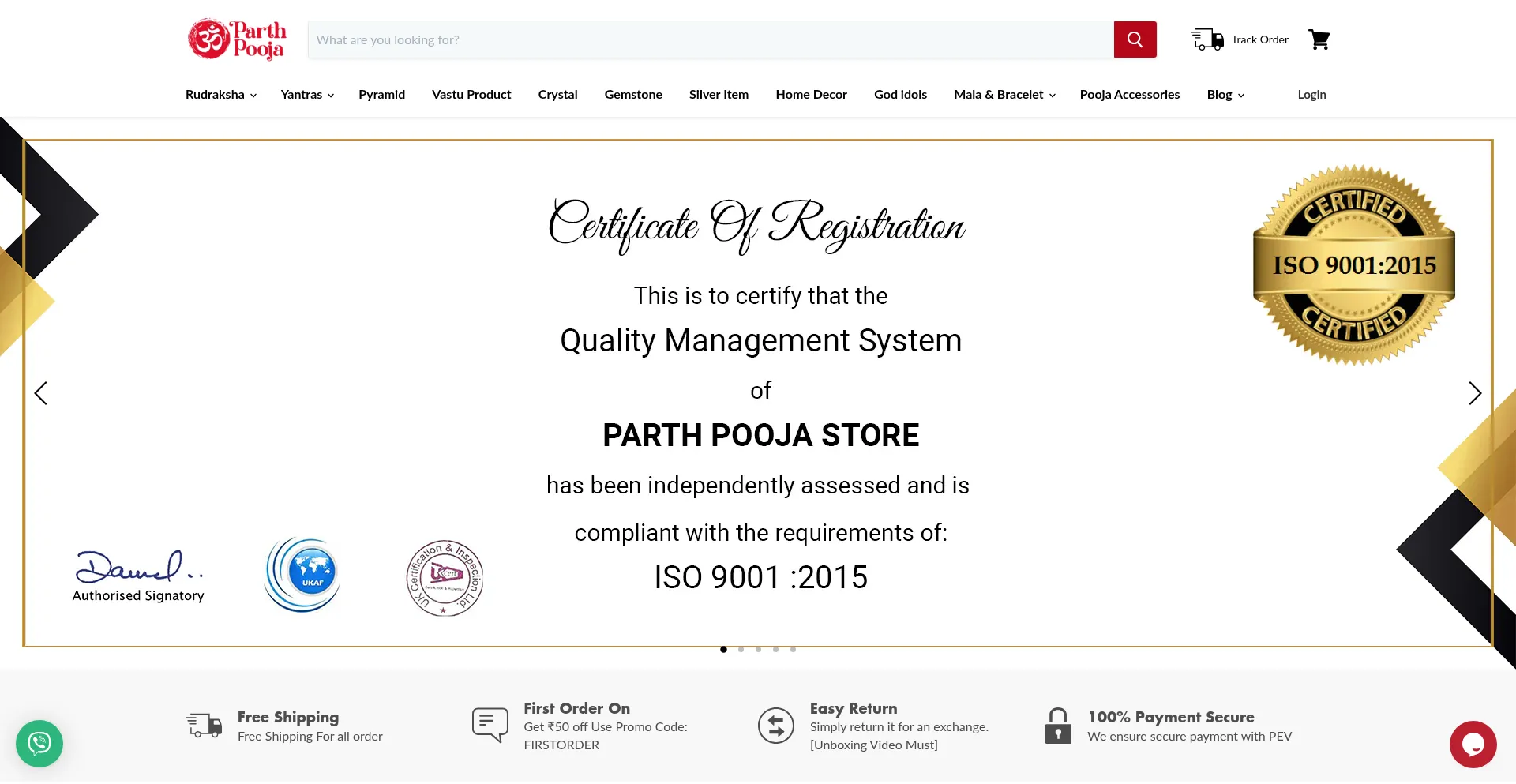The width and height of the screenshot is (1516, 784).
Task: Open the WhatsApp chat bubble
Action: [x=39, y=743]
